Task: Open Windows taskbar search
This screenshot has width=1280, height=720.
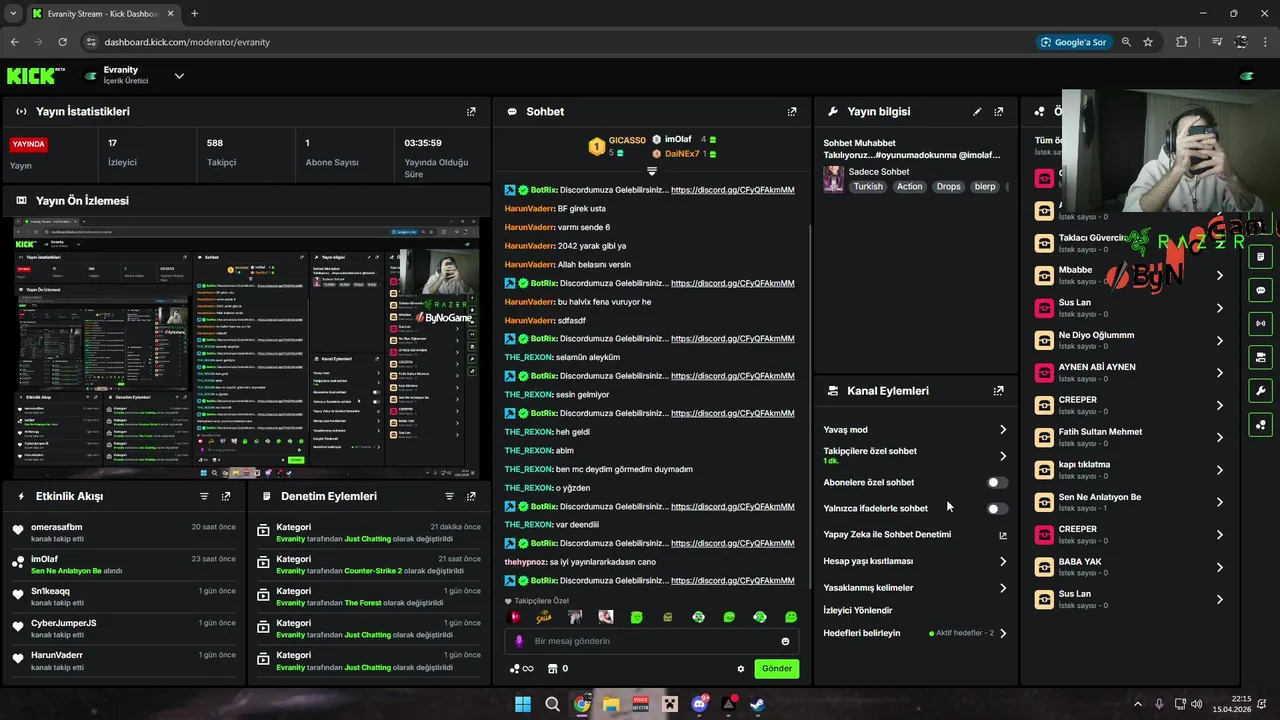Action: [x=552, y=704]
